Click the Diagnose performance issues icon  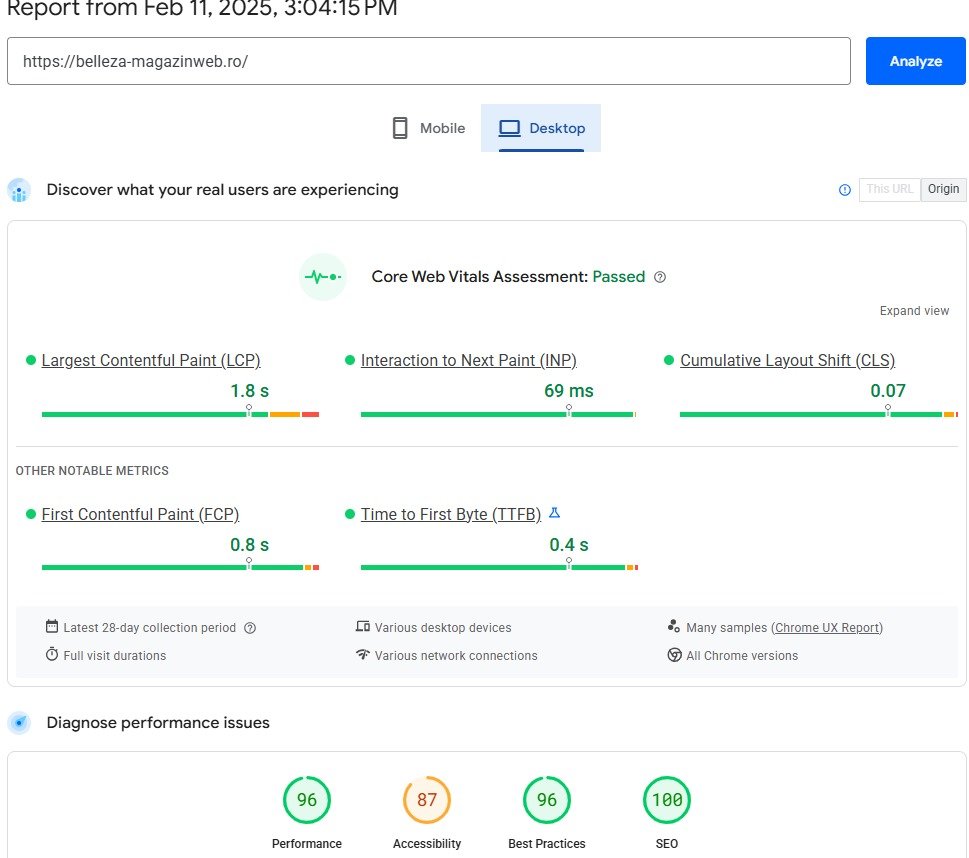pyautogui.click(x=19, y=722)
